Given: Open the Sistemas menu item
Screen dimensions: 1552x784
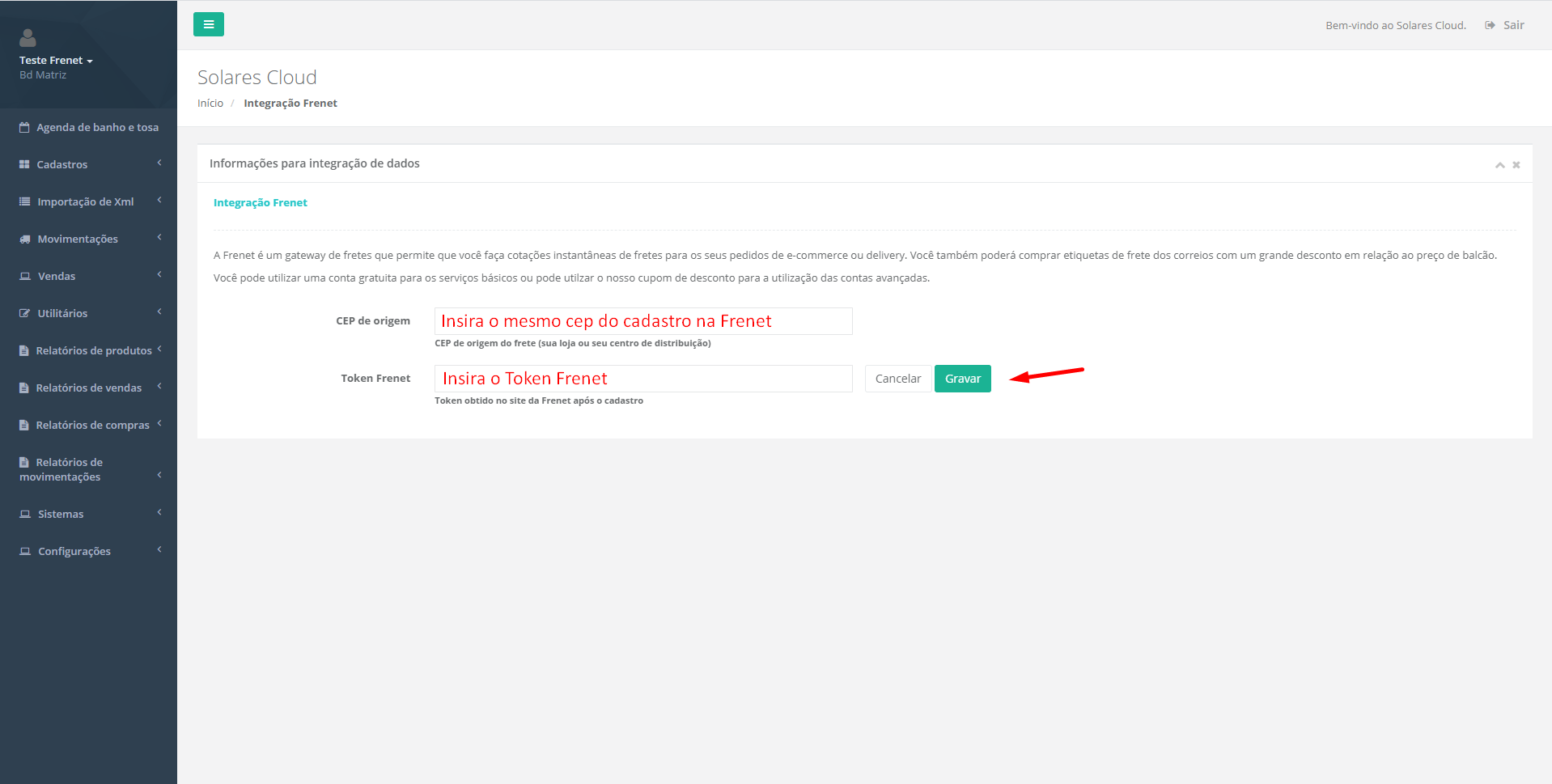Looking at the screenshot, I should (x=61, y=514).
